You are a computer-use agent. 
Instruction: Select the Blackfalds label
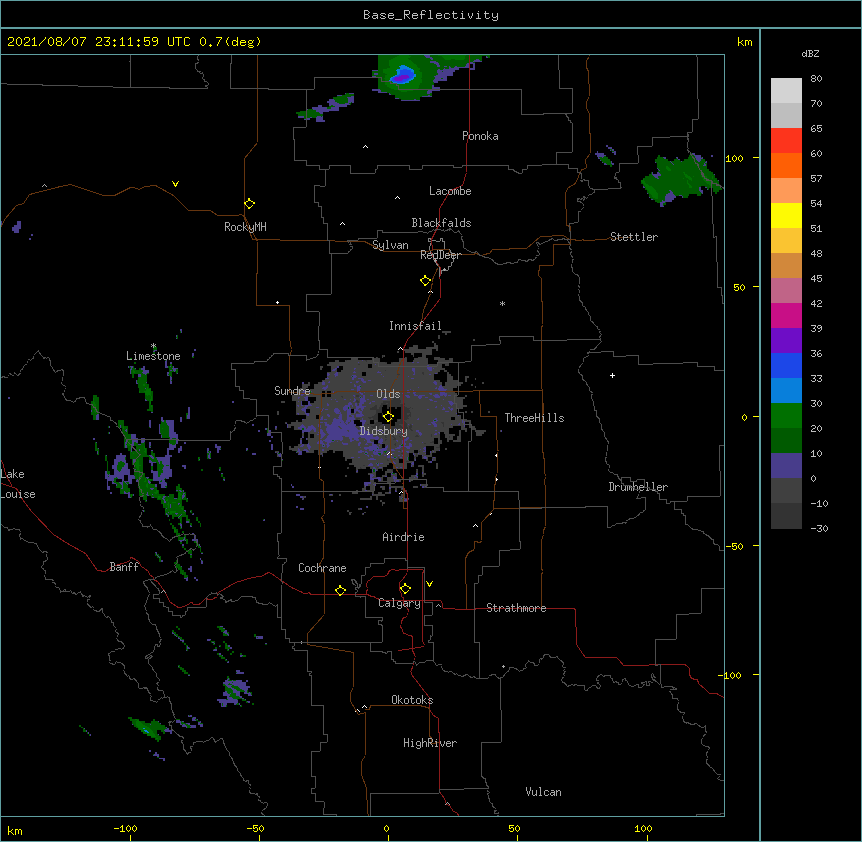click(x=441, y=223)
